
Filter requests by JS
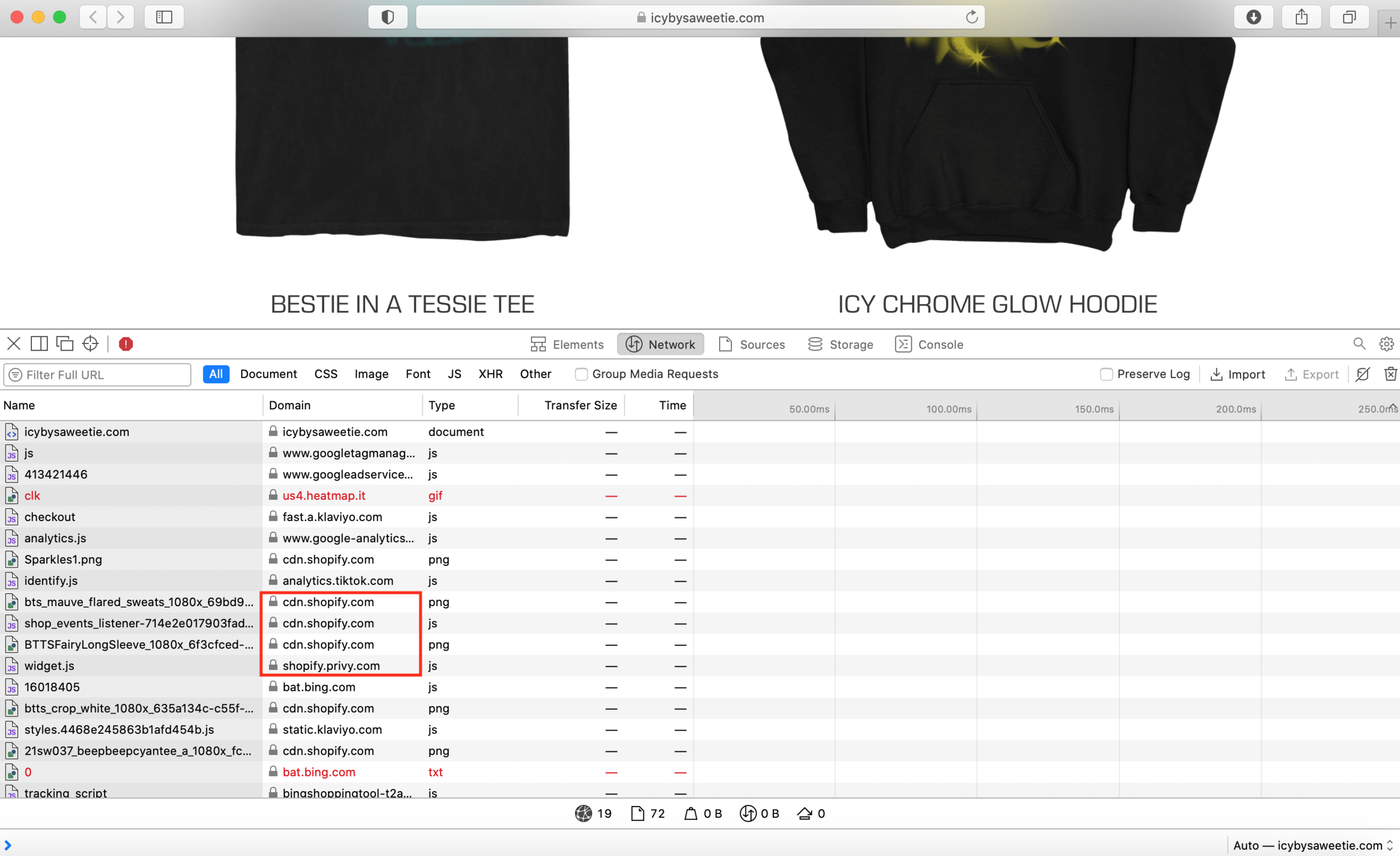(454, 374)
